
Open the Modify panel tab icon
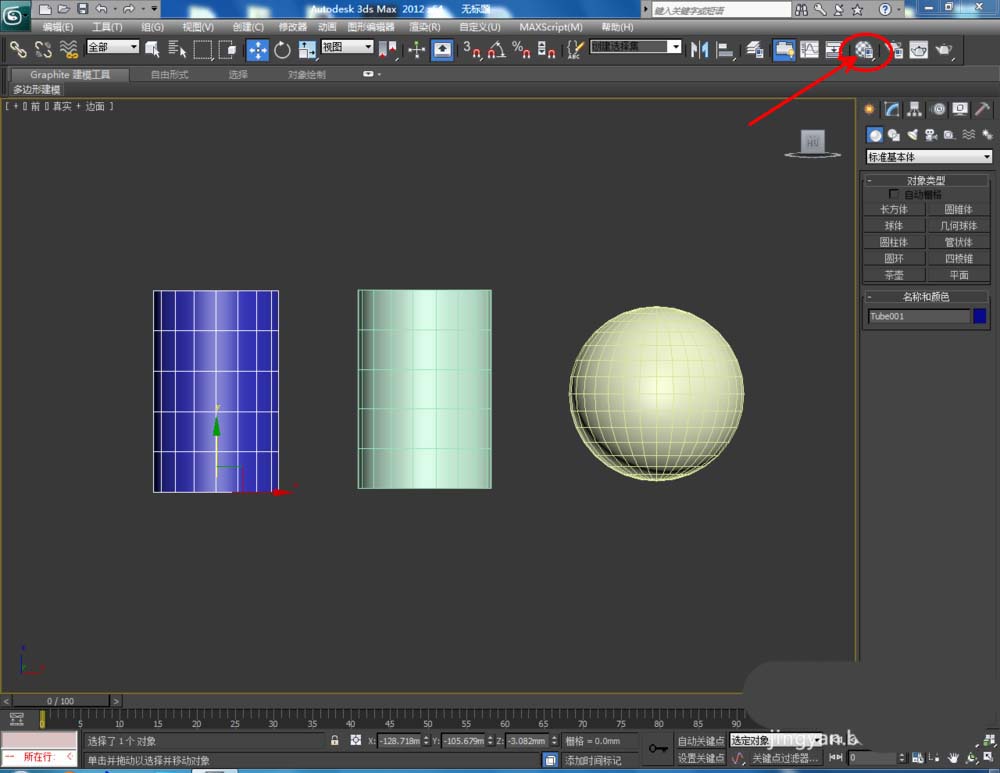click(892, 110)
